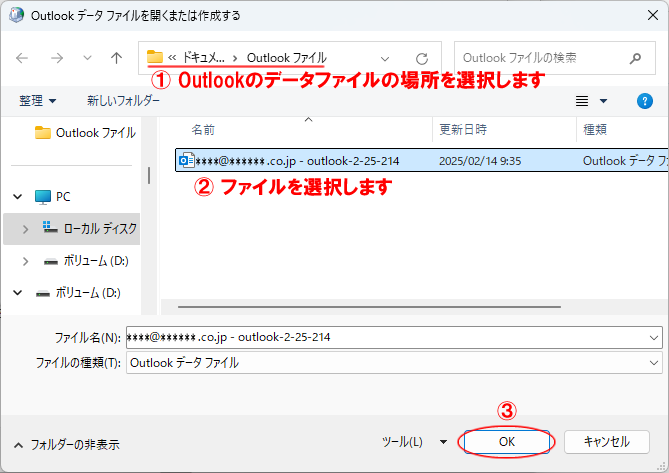Confirm with the OK button

click(506, 442)
